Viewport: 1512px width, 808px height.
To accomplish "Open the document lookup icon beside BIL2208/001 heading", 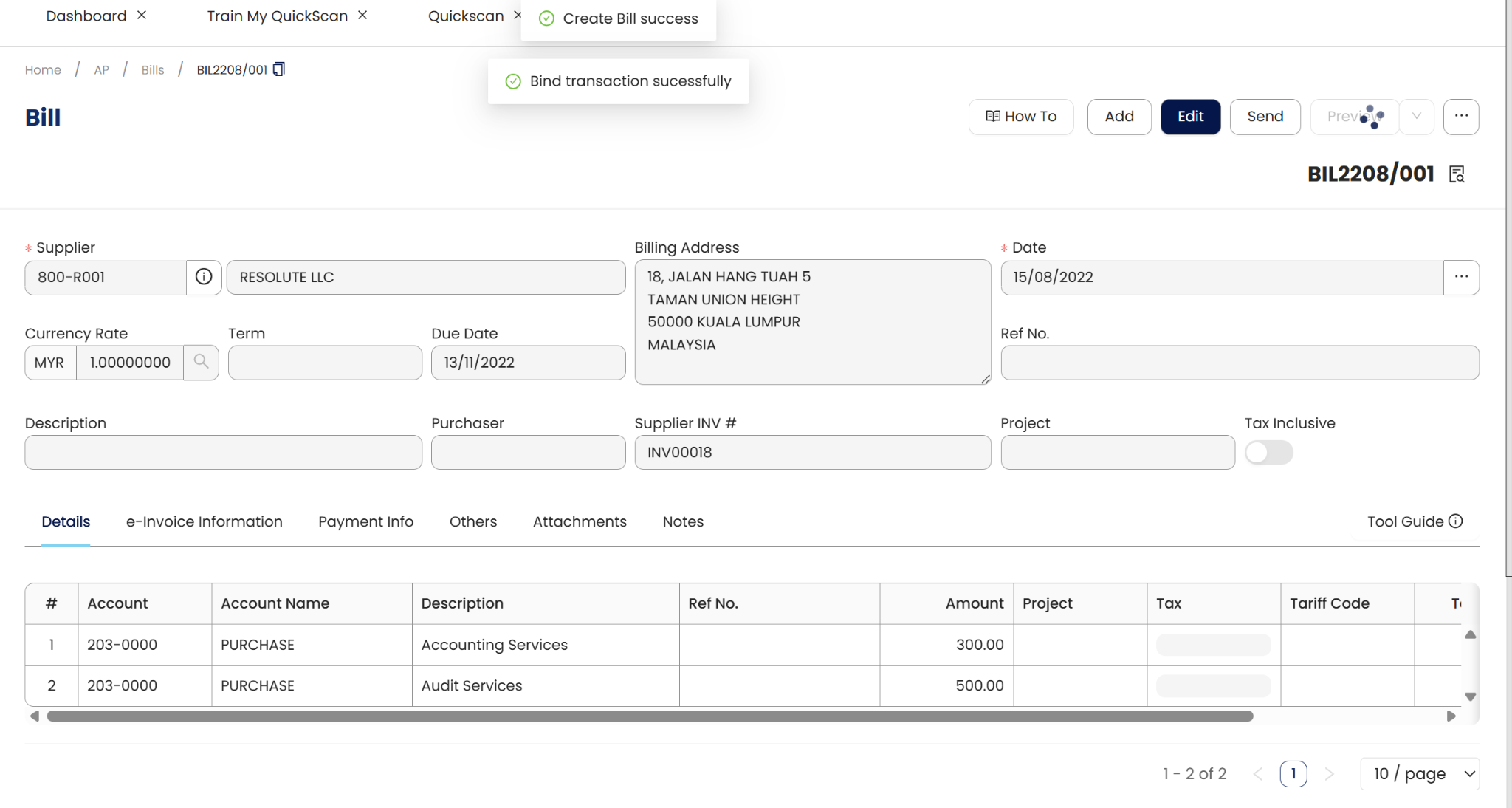I will point(1457,174).
